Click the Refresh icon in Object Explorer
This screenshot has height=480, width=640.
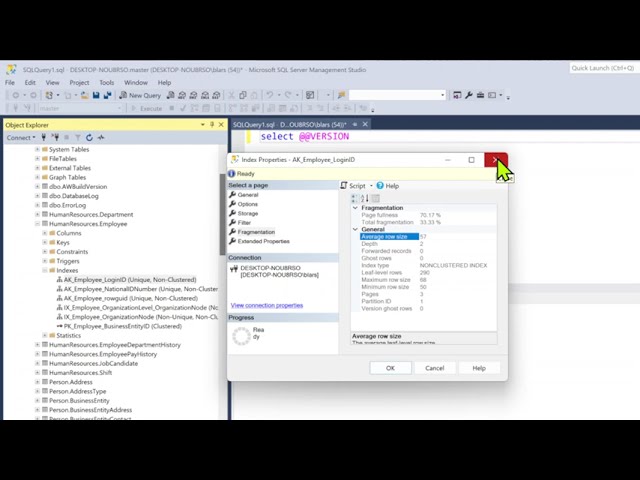coord(89,138)
